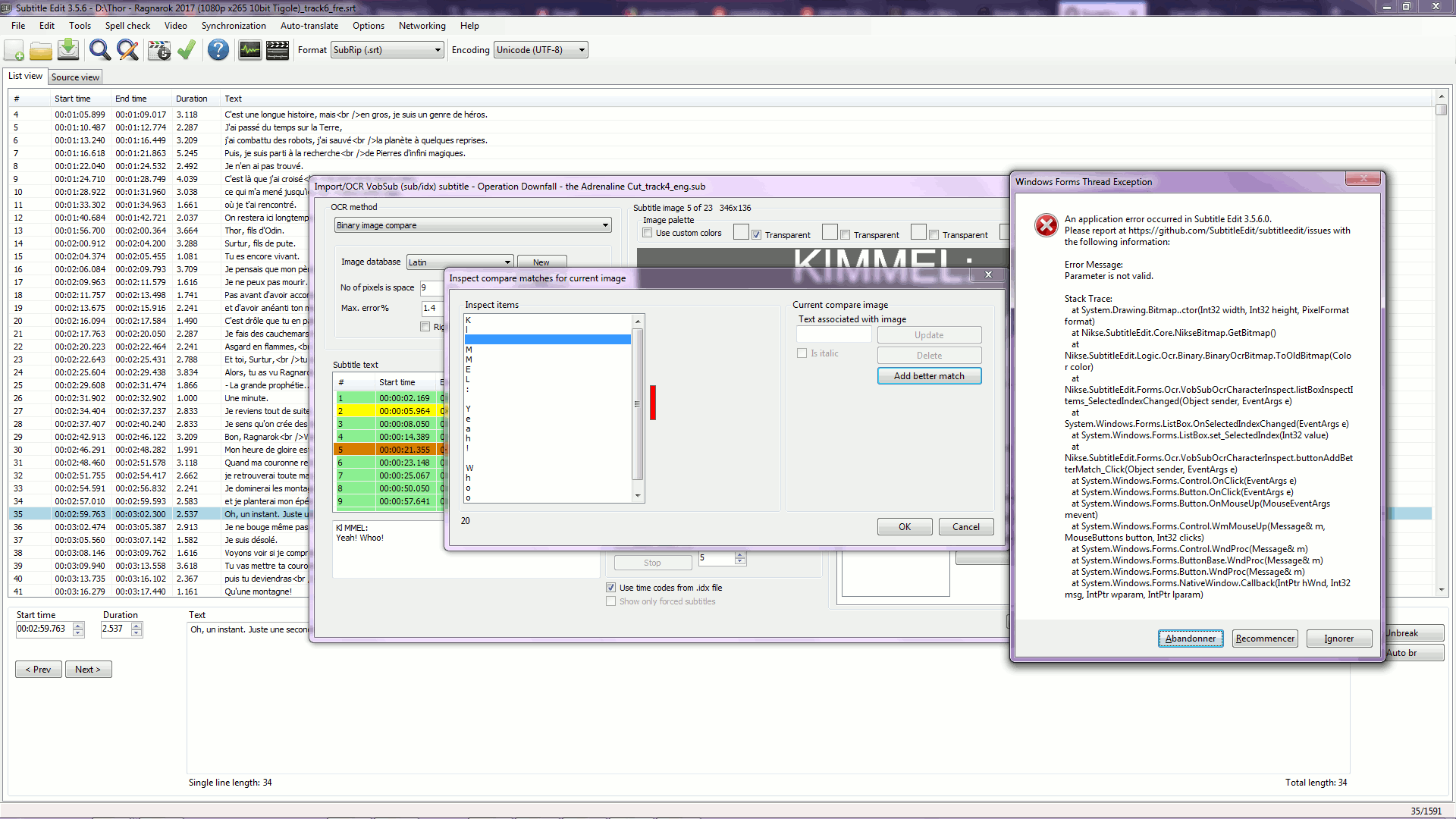This screenshot has height=819, width=1456.
Task: Select the highlighted blue row in Inspect items
Action: (548, 340)
